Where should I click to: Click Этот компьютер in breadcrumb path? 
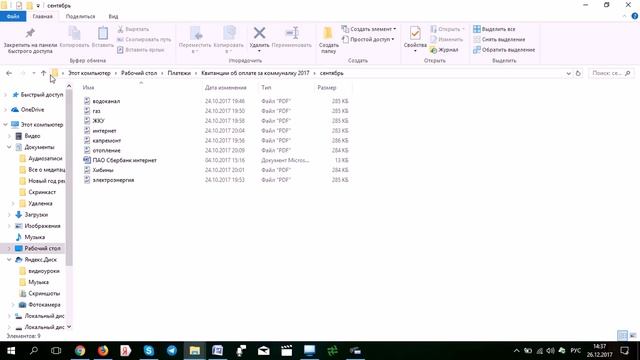[89, 73]
